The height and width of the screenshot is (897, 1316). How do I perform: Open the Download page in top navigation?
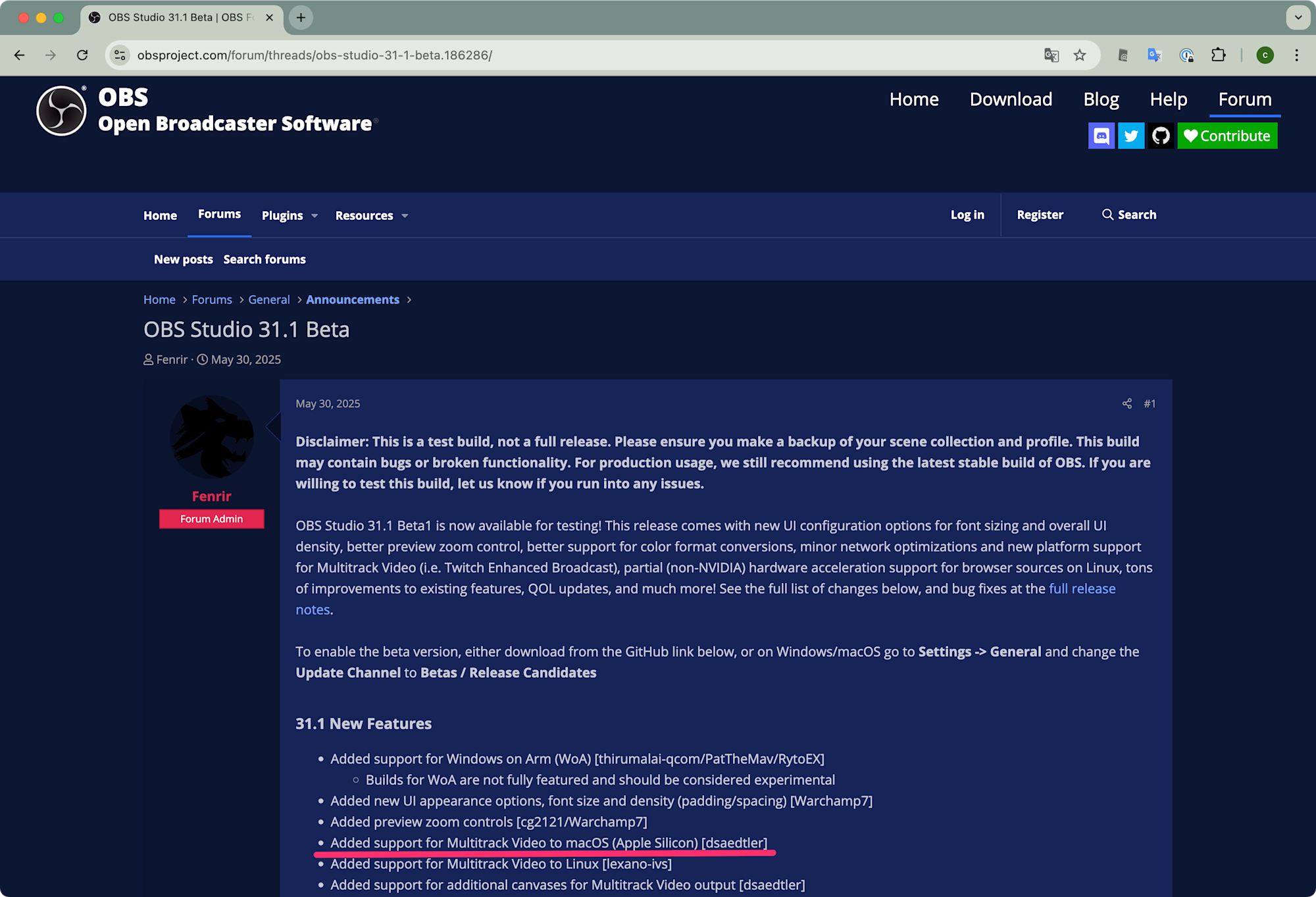(1011, 99)
